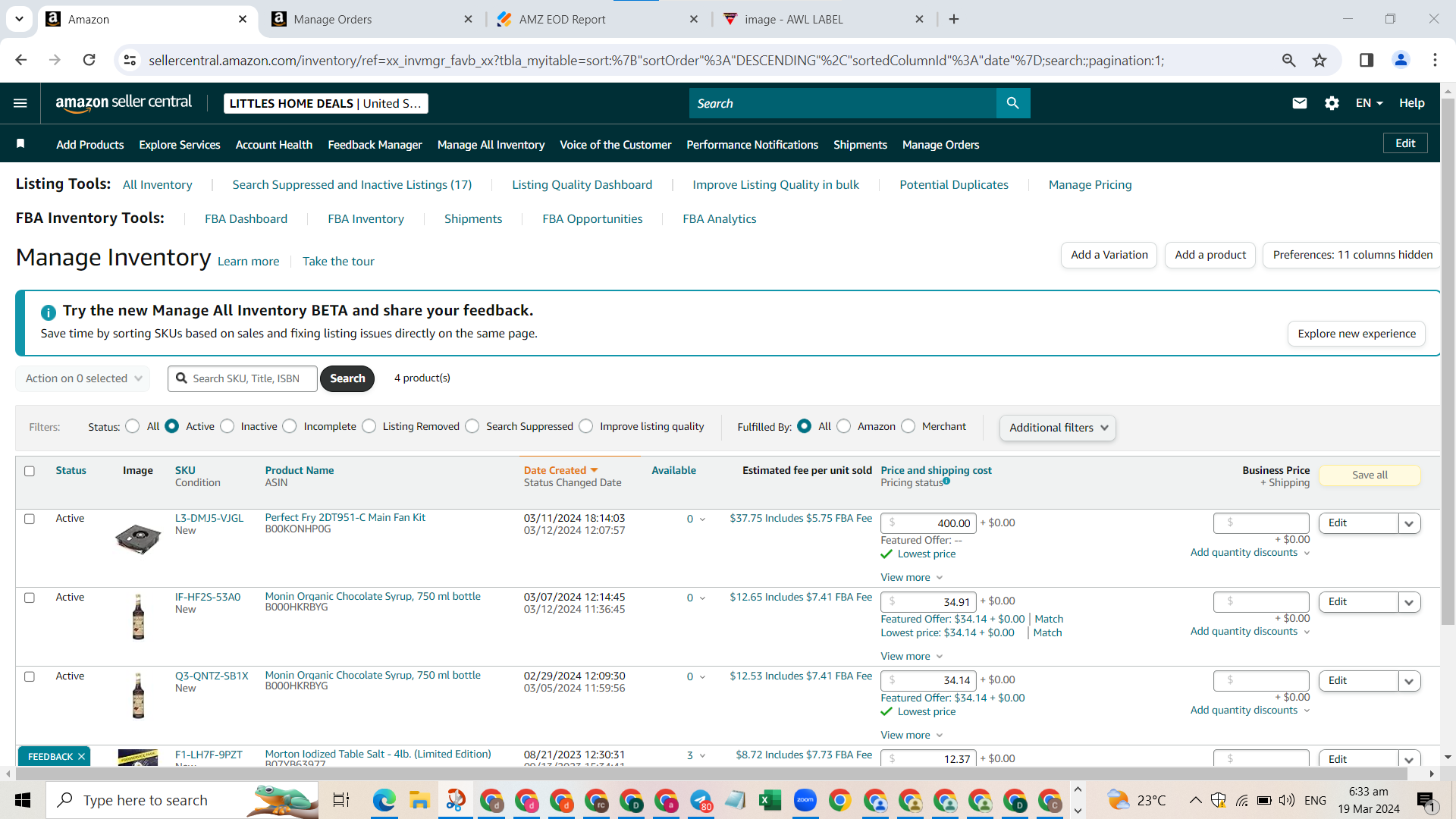The image size is (1456, 819).
Task: Click the Amazon Seller Central logo
Action: [124, 103]
